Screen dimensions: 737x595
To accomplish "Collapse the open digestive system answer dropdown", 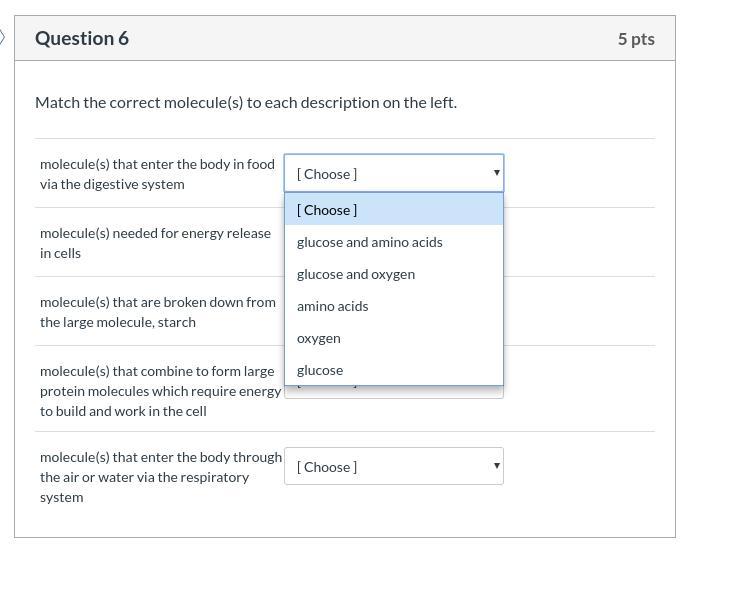I will (393, 173).
